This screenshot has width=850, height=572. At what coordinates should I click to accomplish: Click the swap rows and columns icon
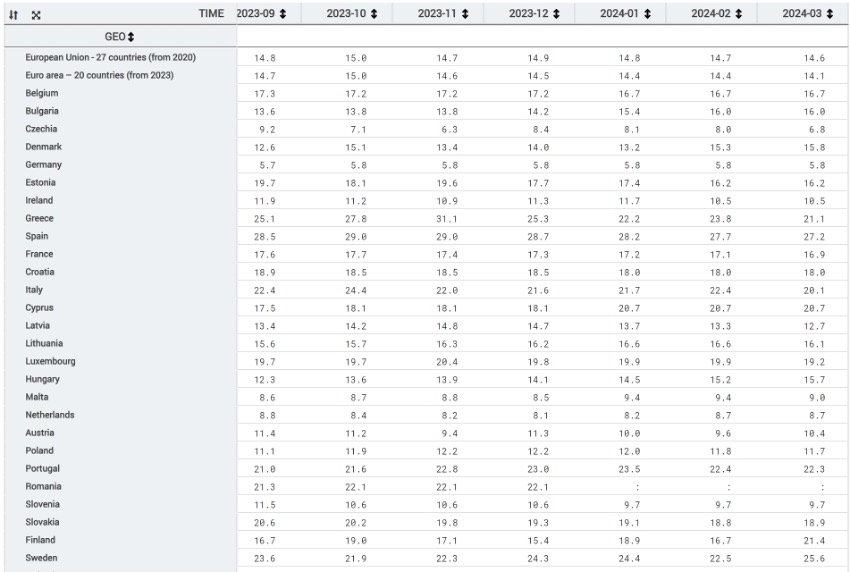[x=13, y=15]
